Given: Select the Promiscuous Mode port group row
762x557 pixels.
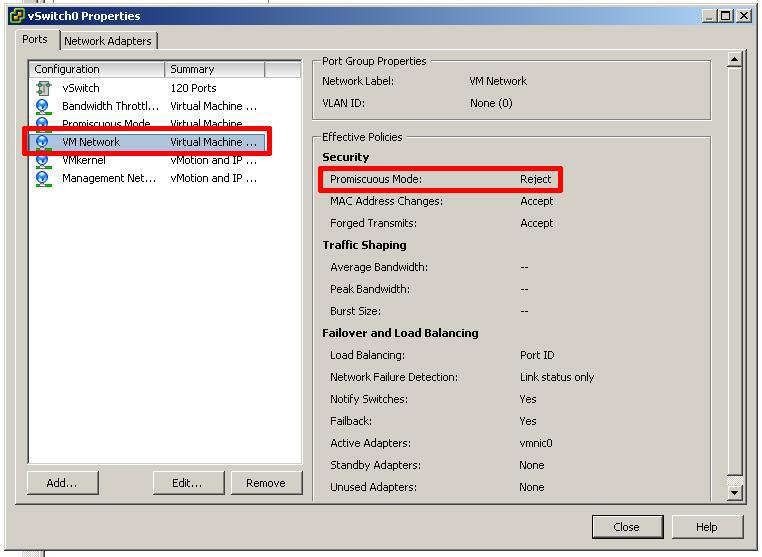Looking at the screenshot, I should [148, 122].
